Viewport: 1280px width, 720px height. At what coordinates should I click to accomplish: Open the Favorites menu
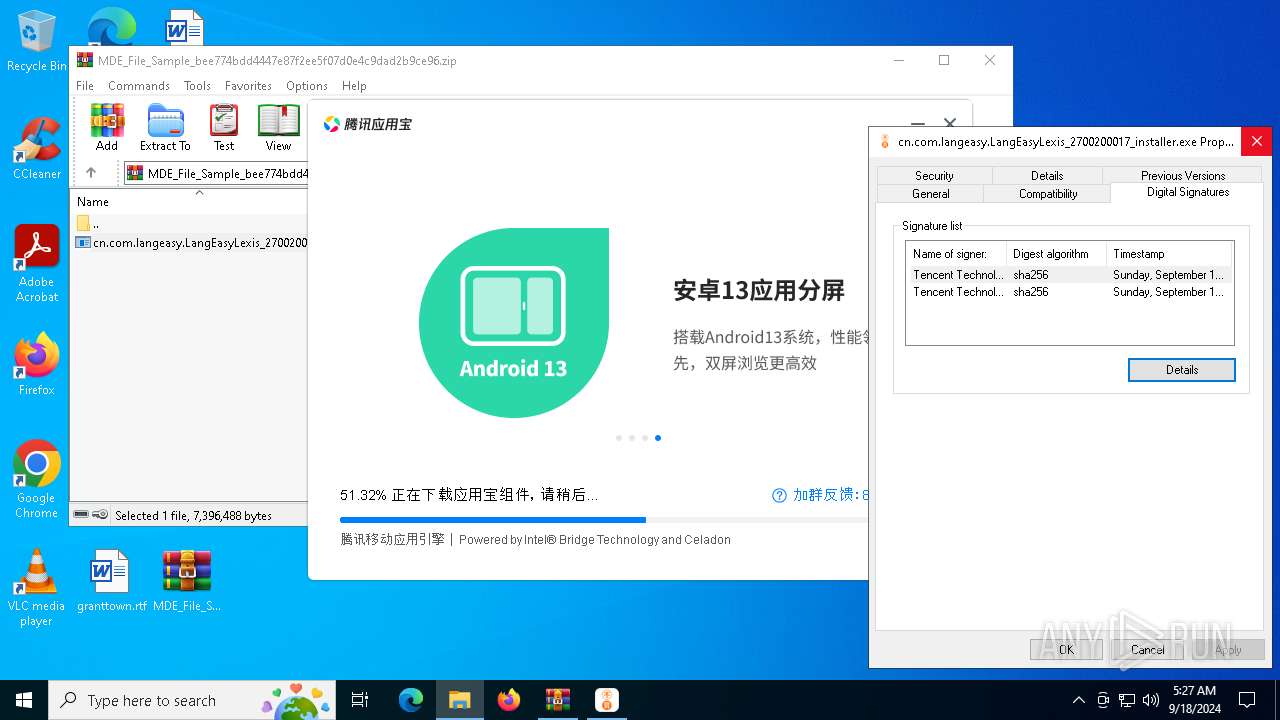tap(248, 86)
